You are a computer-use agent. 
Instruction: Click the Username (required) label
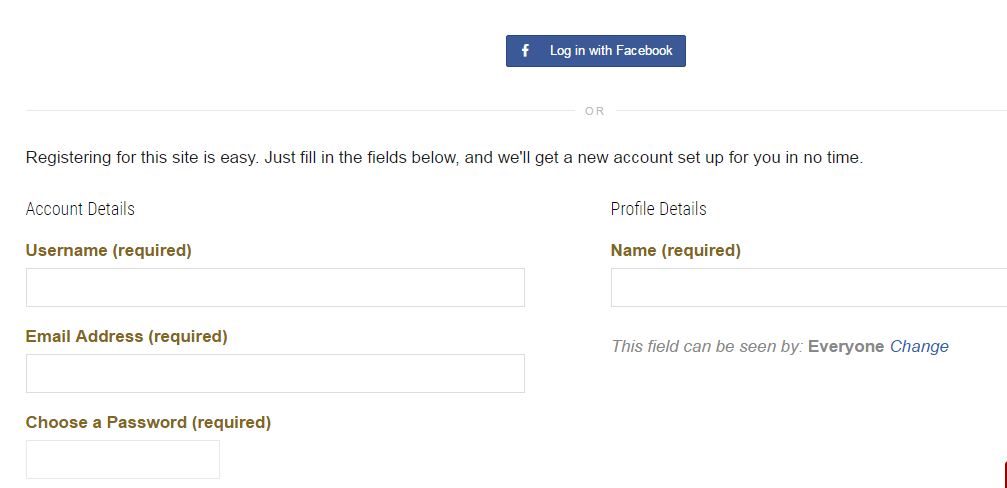click(x=109, y=250)
